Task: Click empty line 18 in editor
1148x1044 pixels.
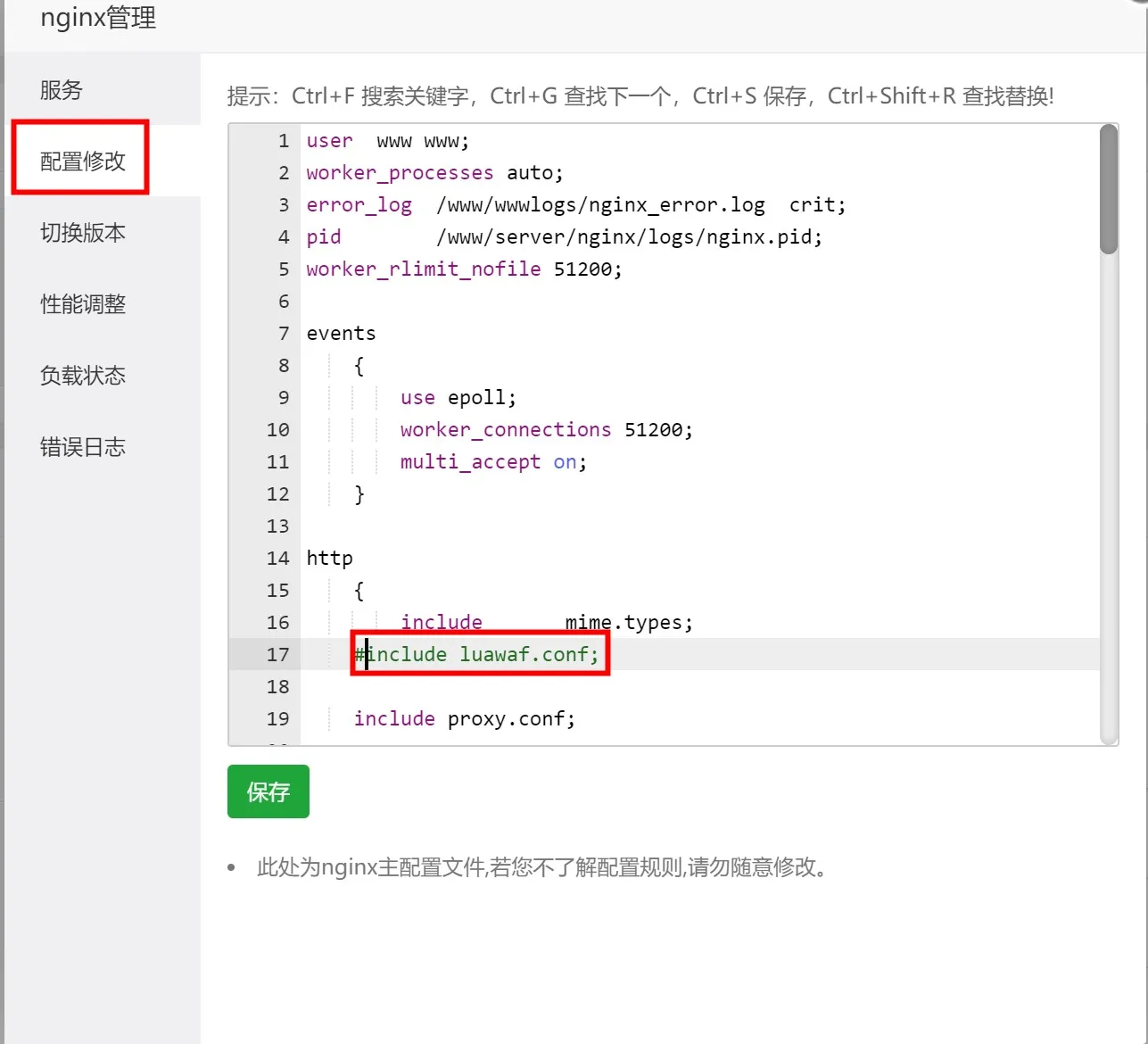Action: [x=700, y=687]
